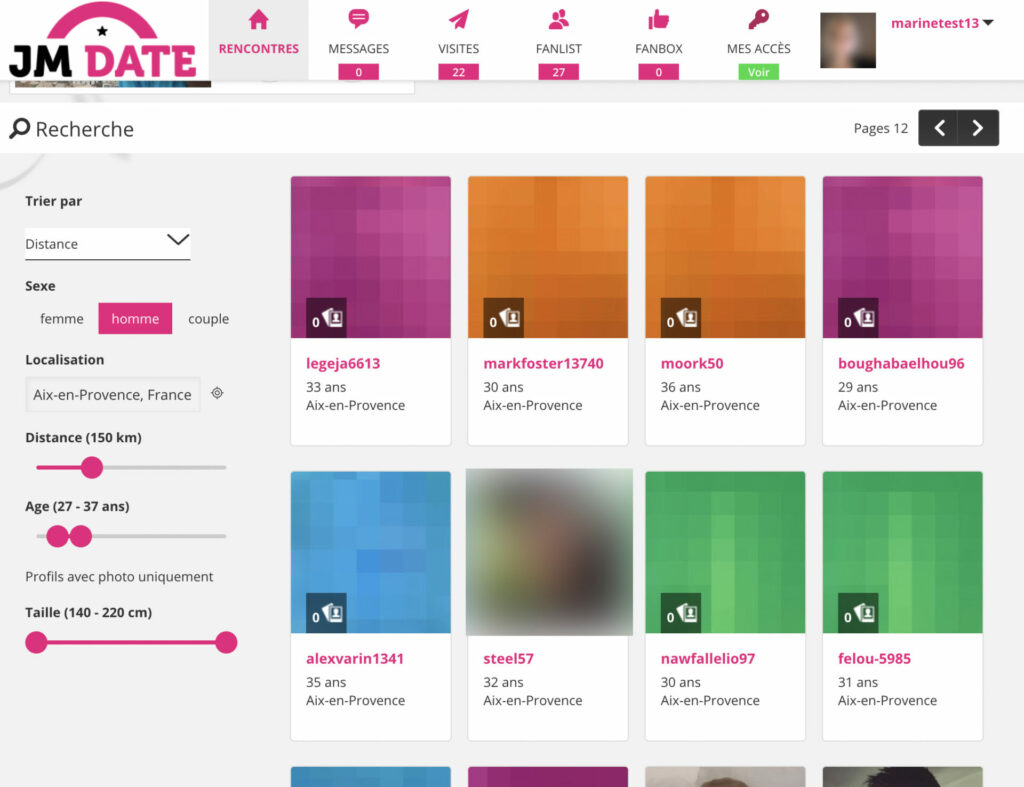
Task: Click steel57 blurred profile photo
Action: 549,552
